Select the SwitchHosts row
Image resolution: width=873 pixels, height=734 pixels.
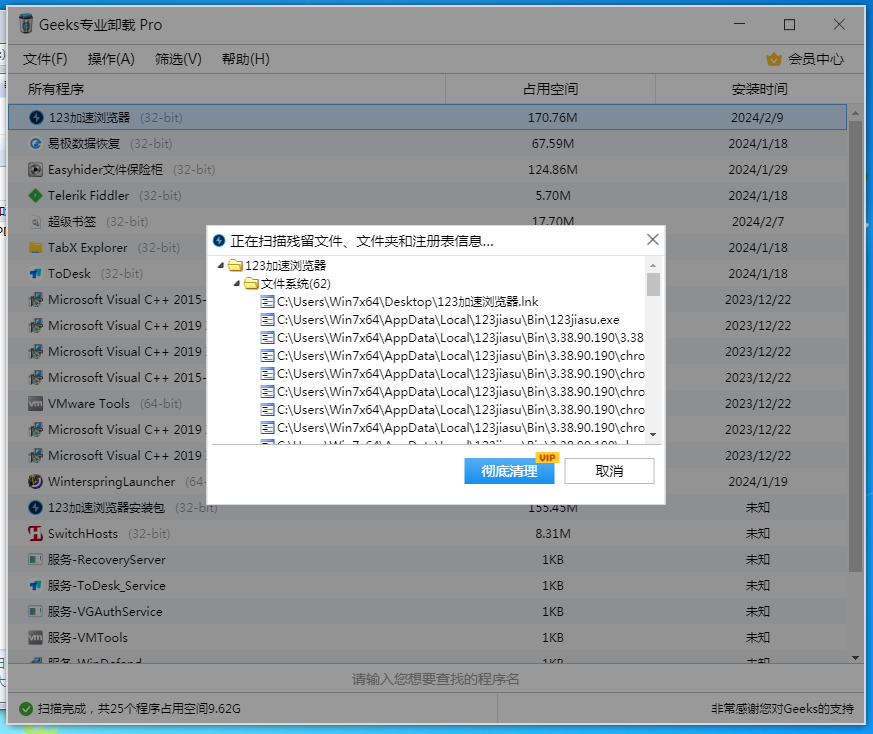(x=428, y=534)
